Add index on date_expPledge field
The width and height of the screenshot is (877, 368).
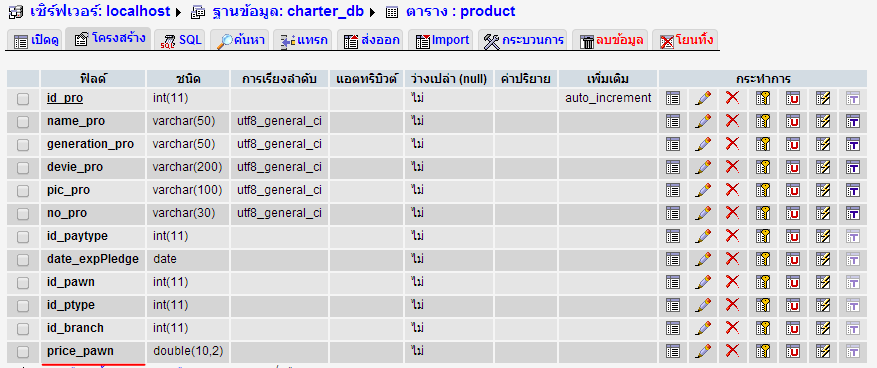tap(822, 259)
